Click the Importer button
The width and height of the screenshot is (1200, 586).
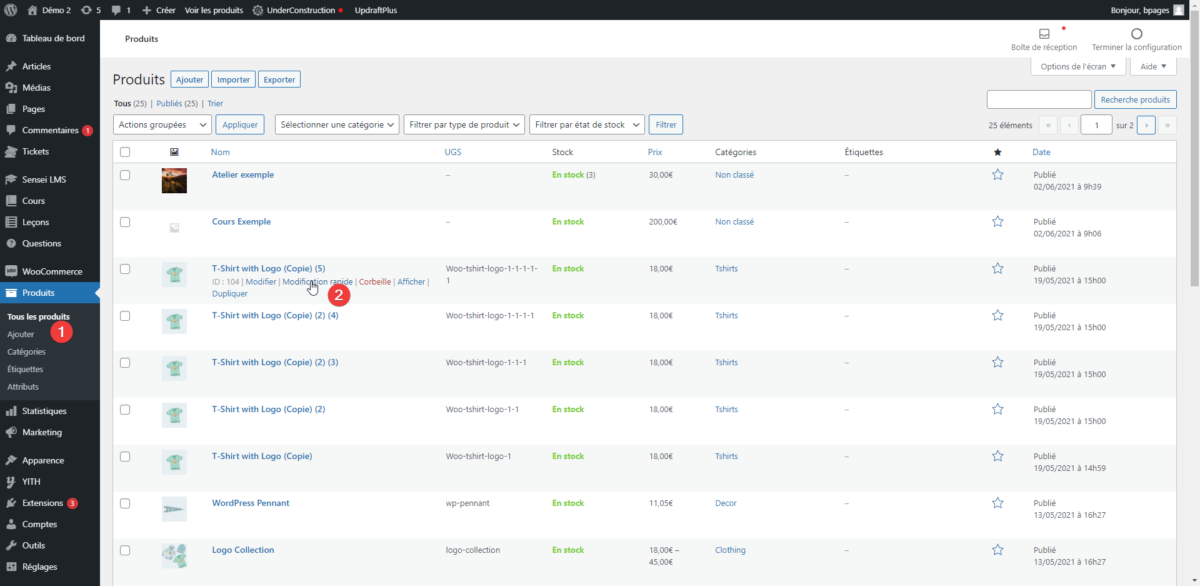[x=233, y=79]
